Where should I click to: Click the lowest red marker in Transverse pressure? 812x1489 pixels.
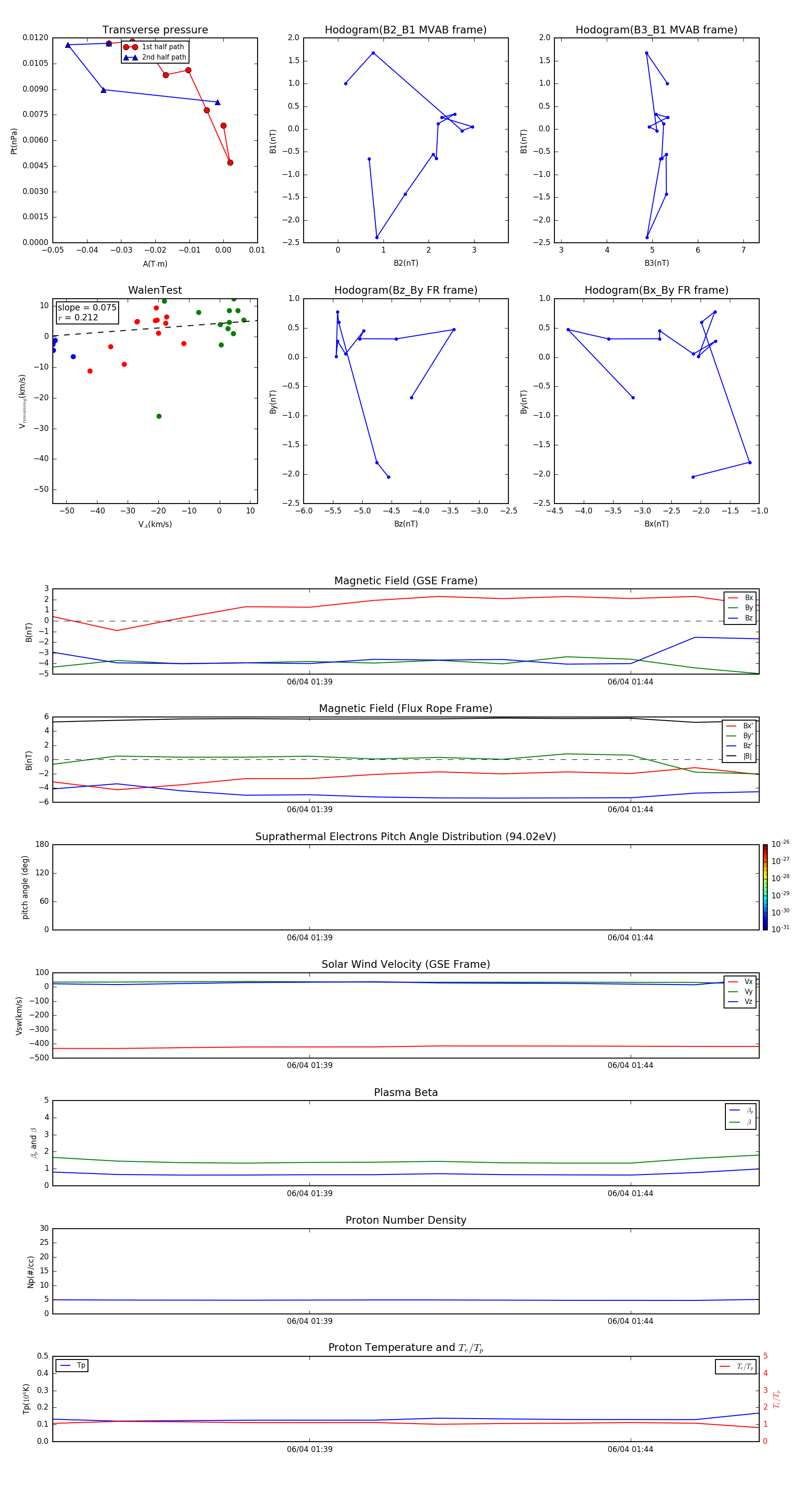pyautogui.click(x=230, y=162)
